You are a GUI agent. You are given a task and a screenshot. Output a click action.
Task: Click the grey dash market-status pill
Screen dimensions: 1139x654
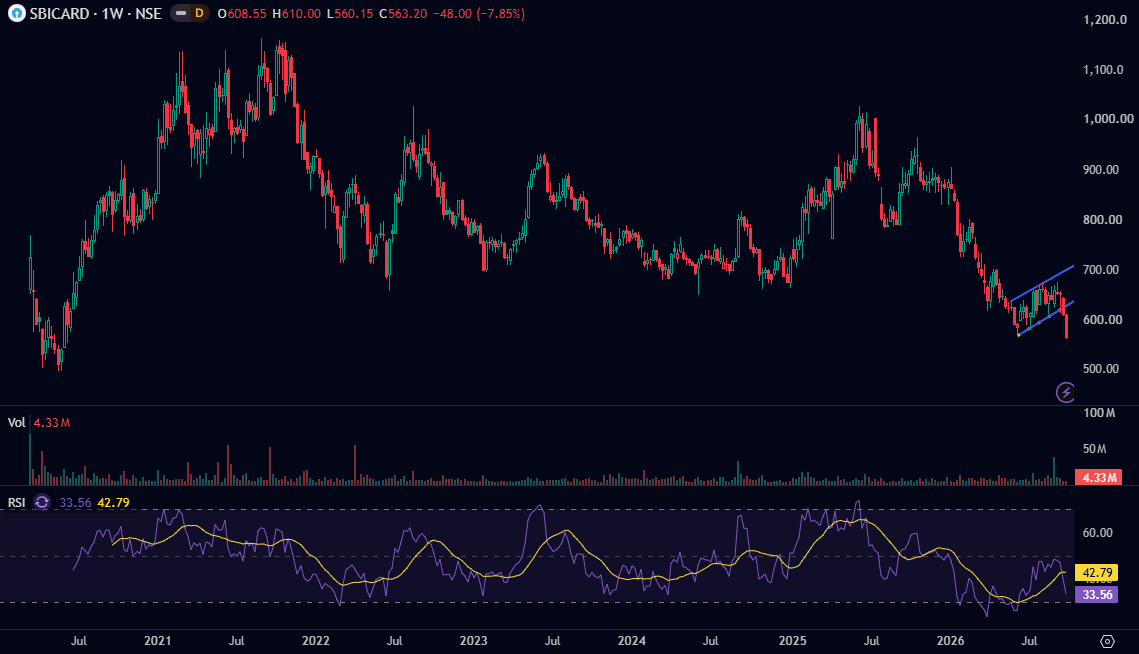180,13
